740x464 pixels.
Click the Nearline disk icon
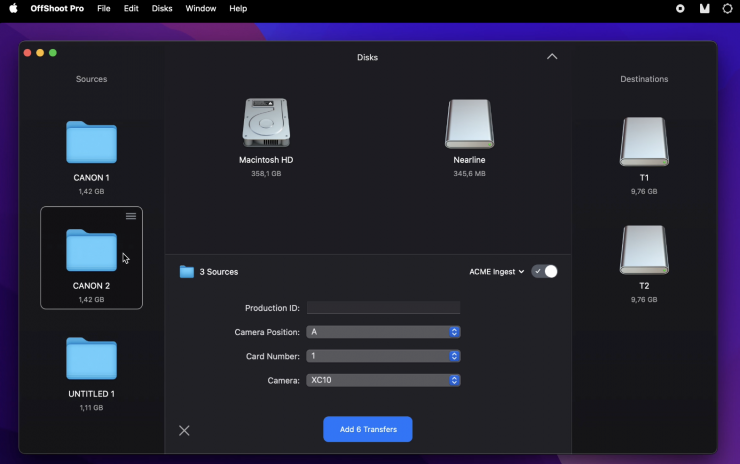[469, 124]
